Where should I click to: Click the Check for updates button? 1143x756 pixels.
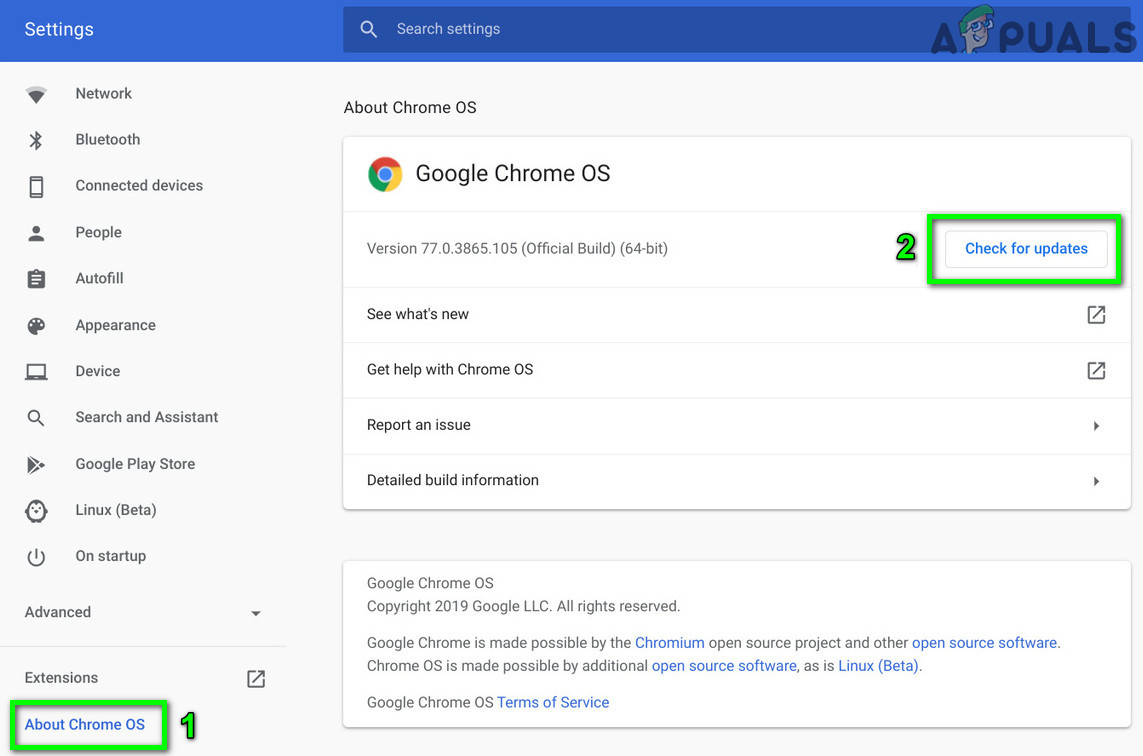(x=1026, y=249)
